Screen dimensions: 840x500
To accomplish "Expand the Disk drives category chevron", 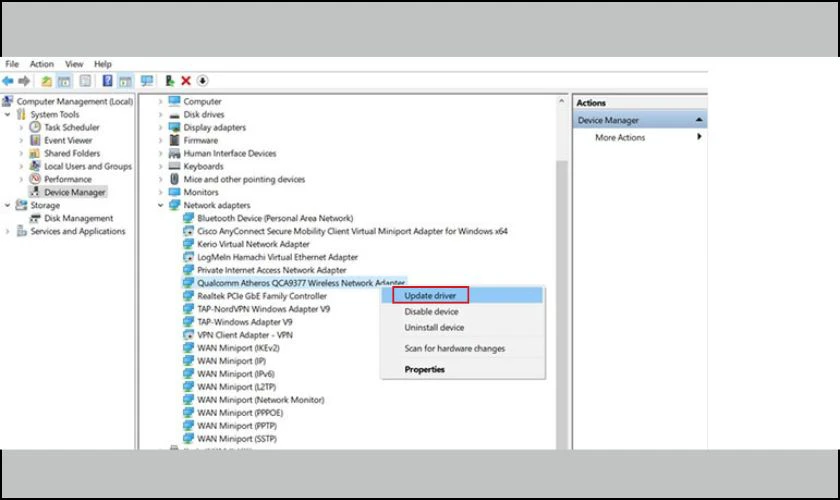I will (x=161, y=114).
